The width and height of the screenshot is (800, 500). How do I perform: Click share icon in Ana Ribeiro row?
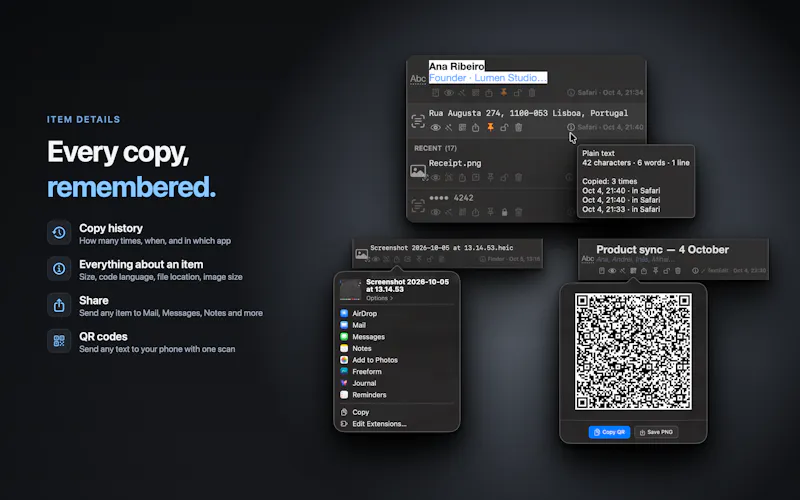pyautogui.click(x=489, y=92)
